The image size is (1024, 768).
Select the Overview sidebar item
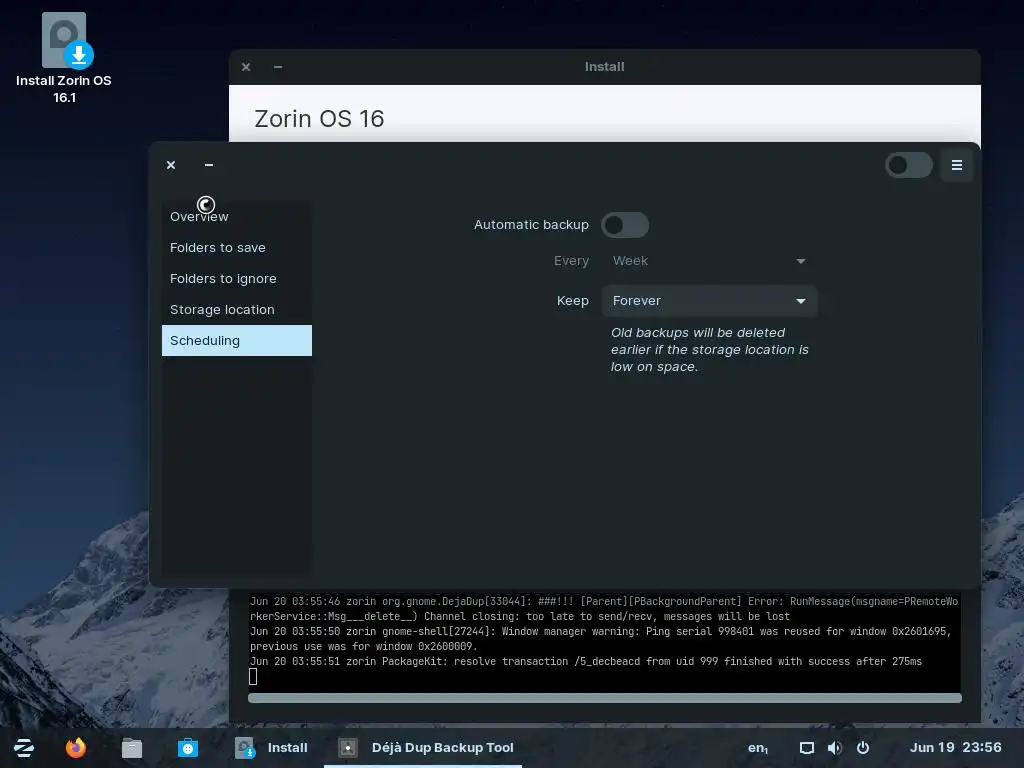pos(236,217)
